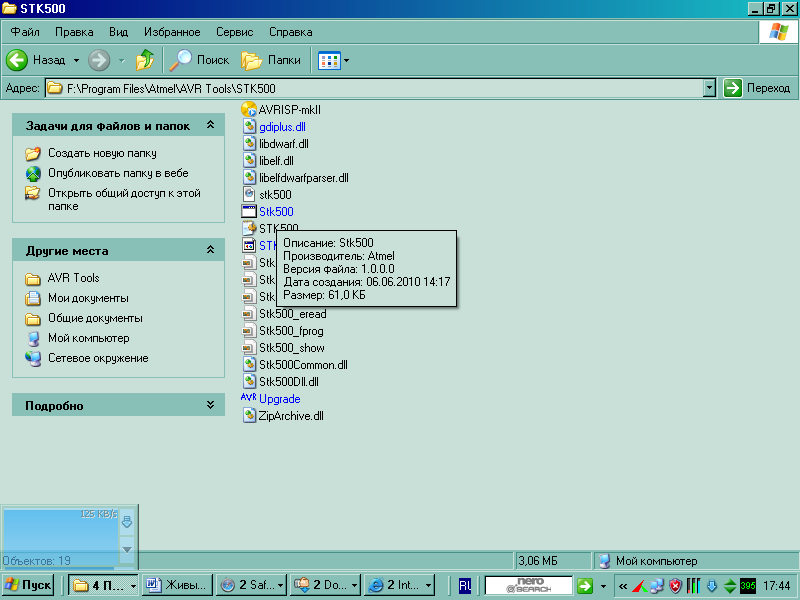Viewport: 800px width, 600px height.
Task: Select Stk500Common.dll file
Action: coord(303,365)
